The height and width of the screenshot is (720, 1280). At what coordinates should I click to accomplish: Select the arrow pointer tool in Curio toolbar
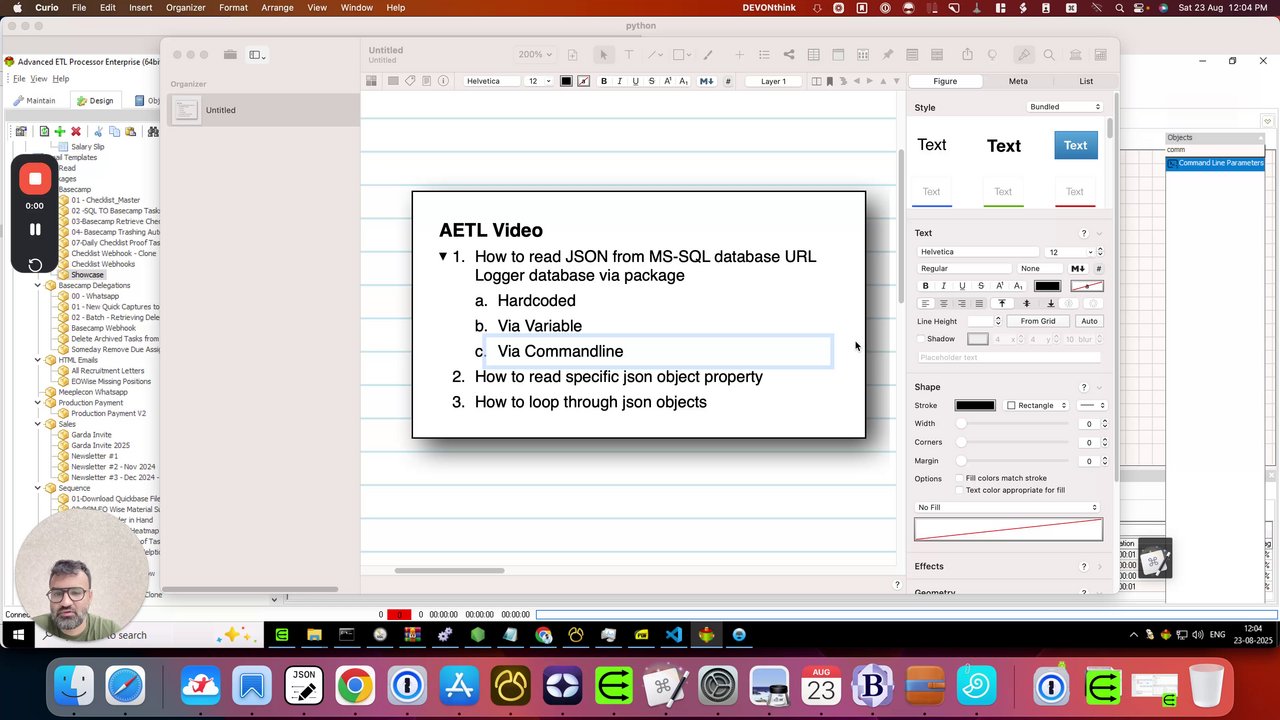pos(603,55)
